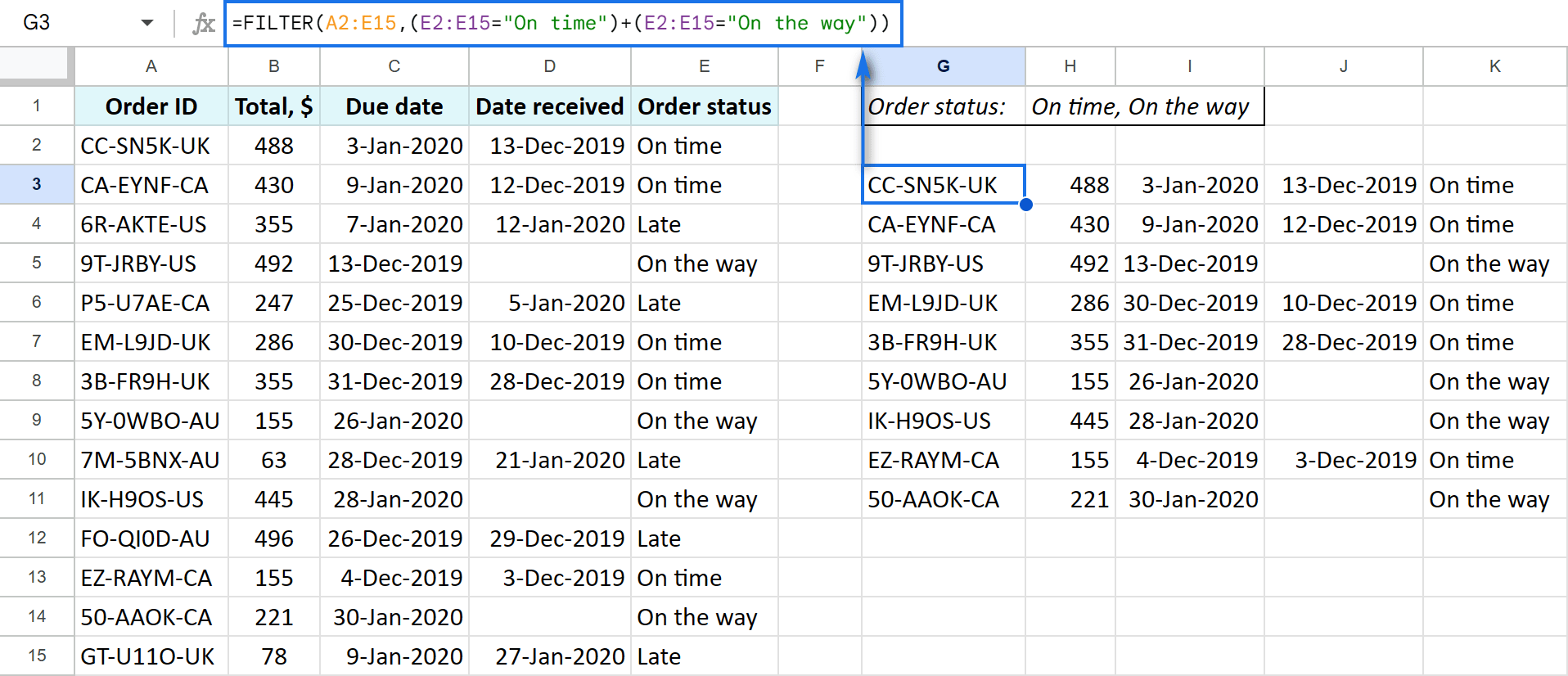Screen dimensions: 1568x676
Task: Click the total value 247
Action: (x=273, y=303)
